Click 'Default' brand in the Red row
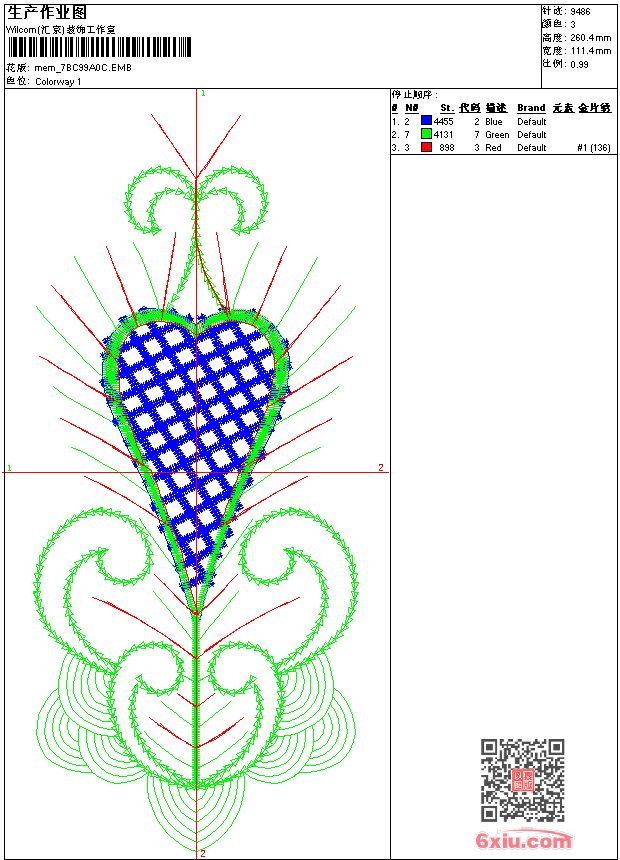The image size is (620, 860). tap(532, 148)
